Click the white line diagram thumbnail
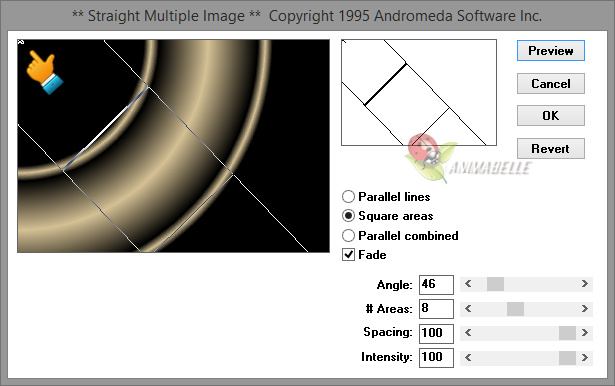This screenshot has height=386, width=615. [x=419, y=93]
